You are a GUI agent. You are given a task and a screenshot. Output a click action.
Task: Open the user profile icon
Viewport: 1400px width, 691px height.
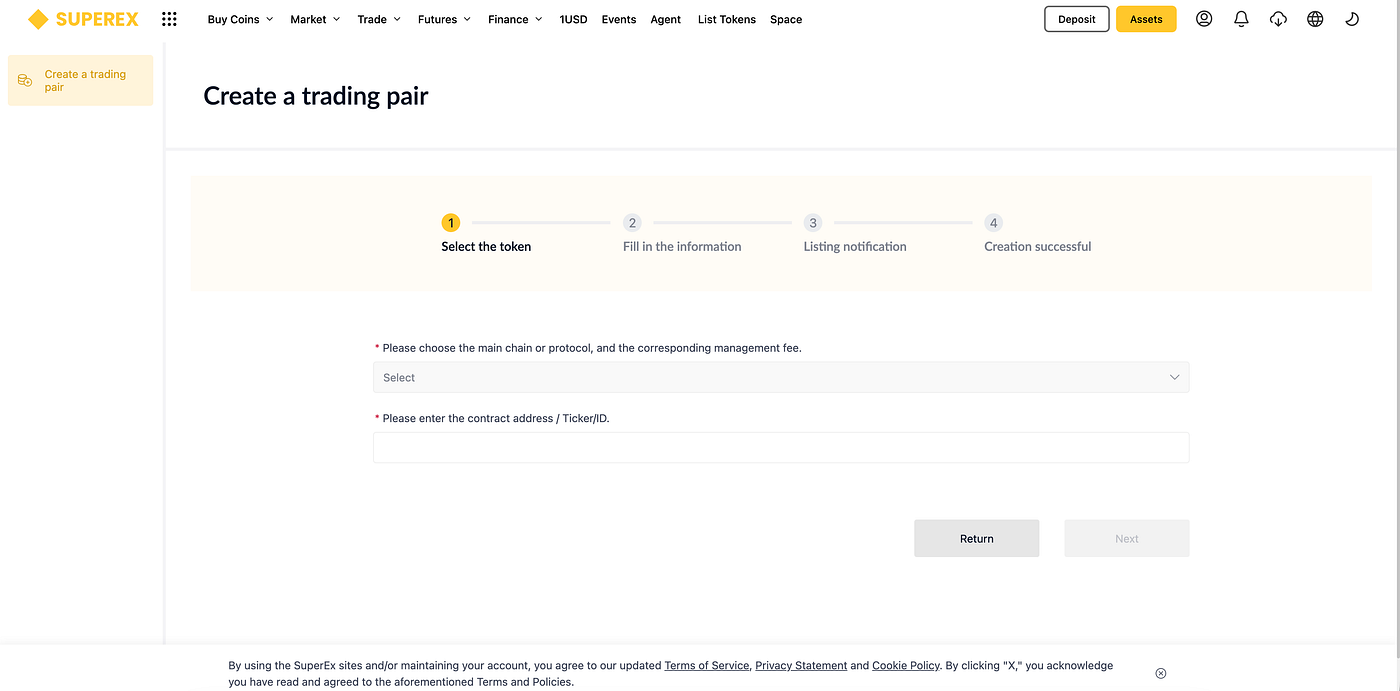click(x=1204, y=19)
